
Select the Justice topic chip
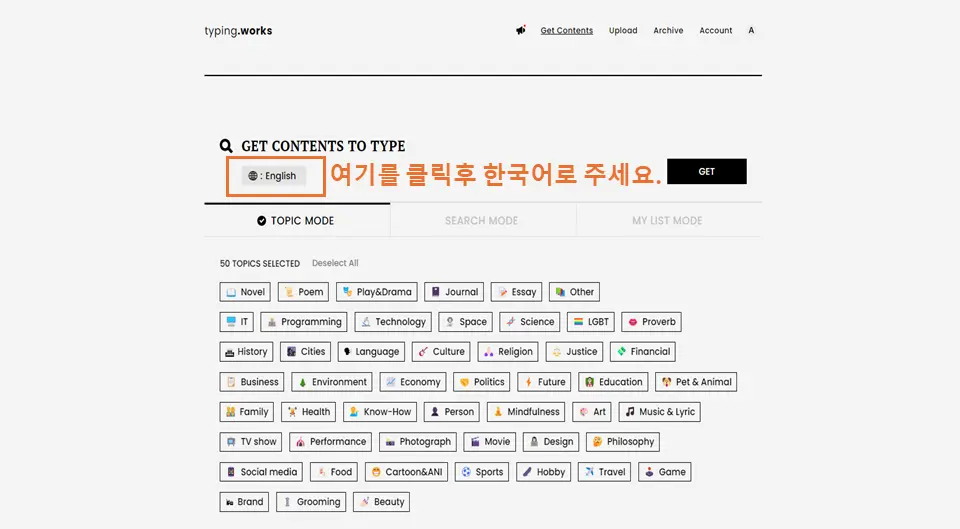(574, 352)
